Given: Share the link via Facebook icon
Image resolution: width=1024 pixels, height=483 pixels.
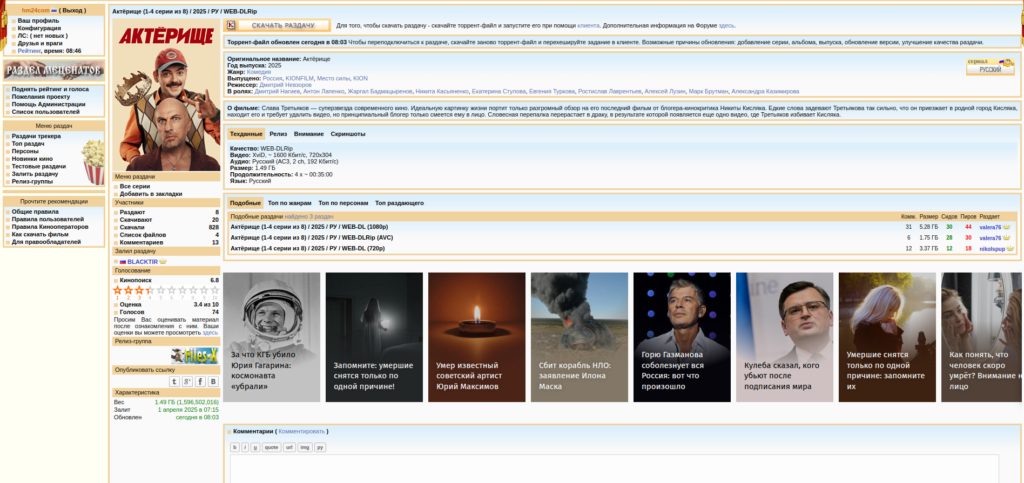Looking at the screenshot, I should [200, 381].
